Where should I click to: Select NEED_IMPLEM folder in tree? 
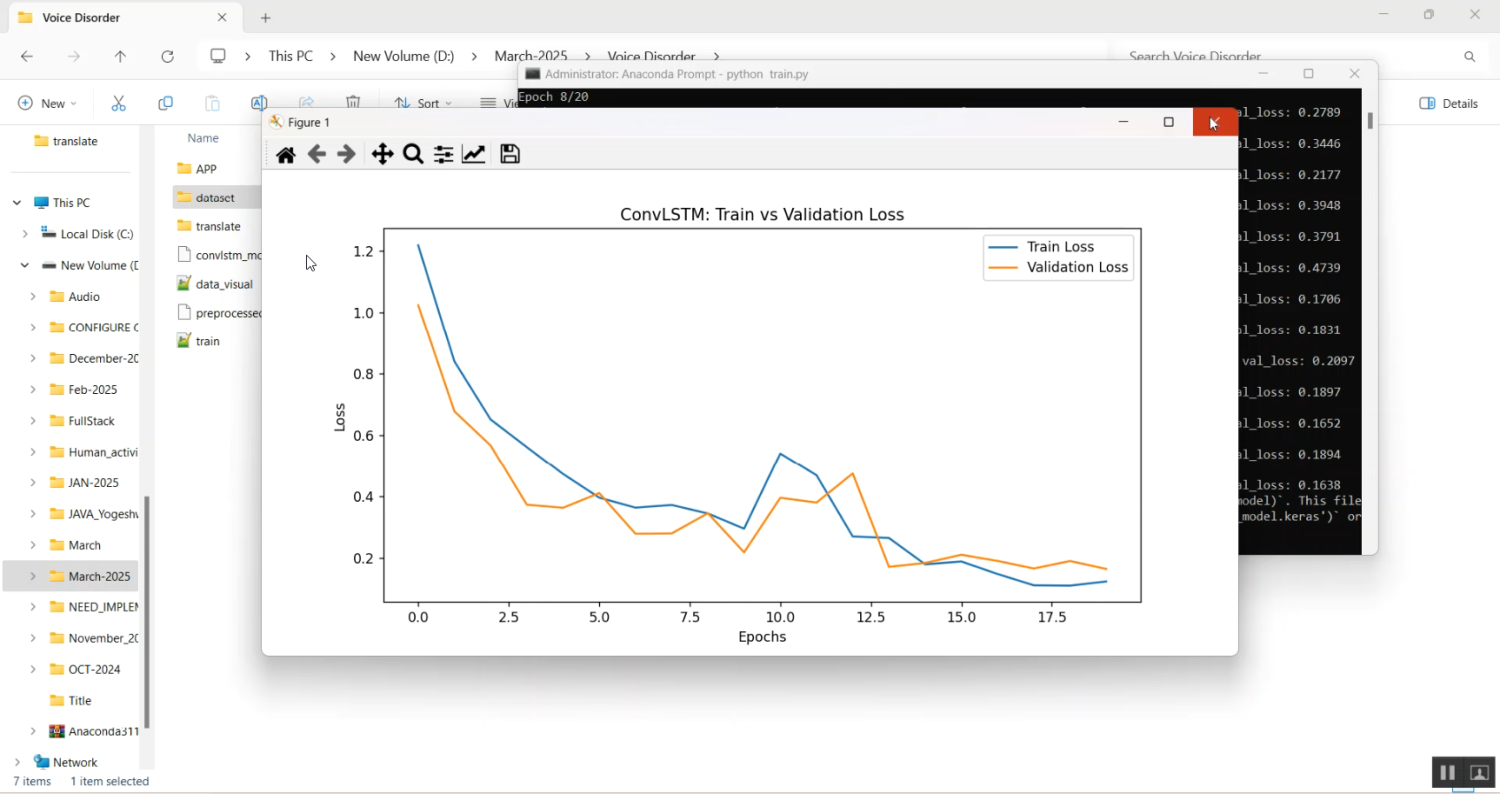click(94, 607)
